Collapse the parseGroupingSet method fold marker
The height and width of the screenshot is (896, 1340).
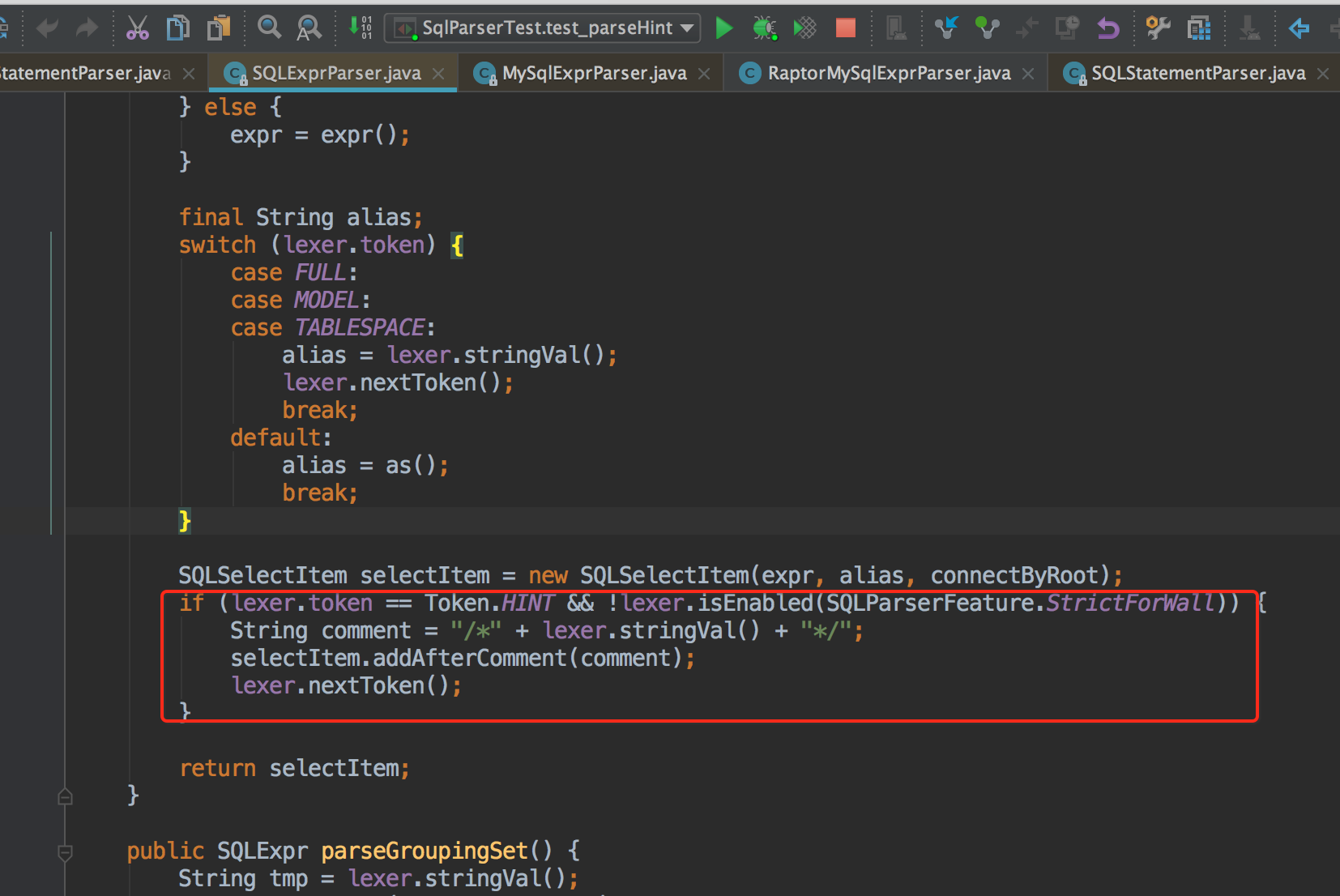tap(65, 851)
